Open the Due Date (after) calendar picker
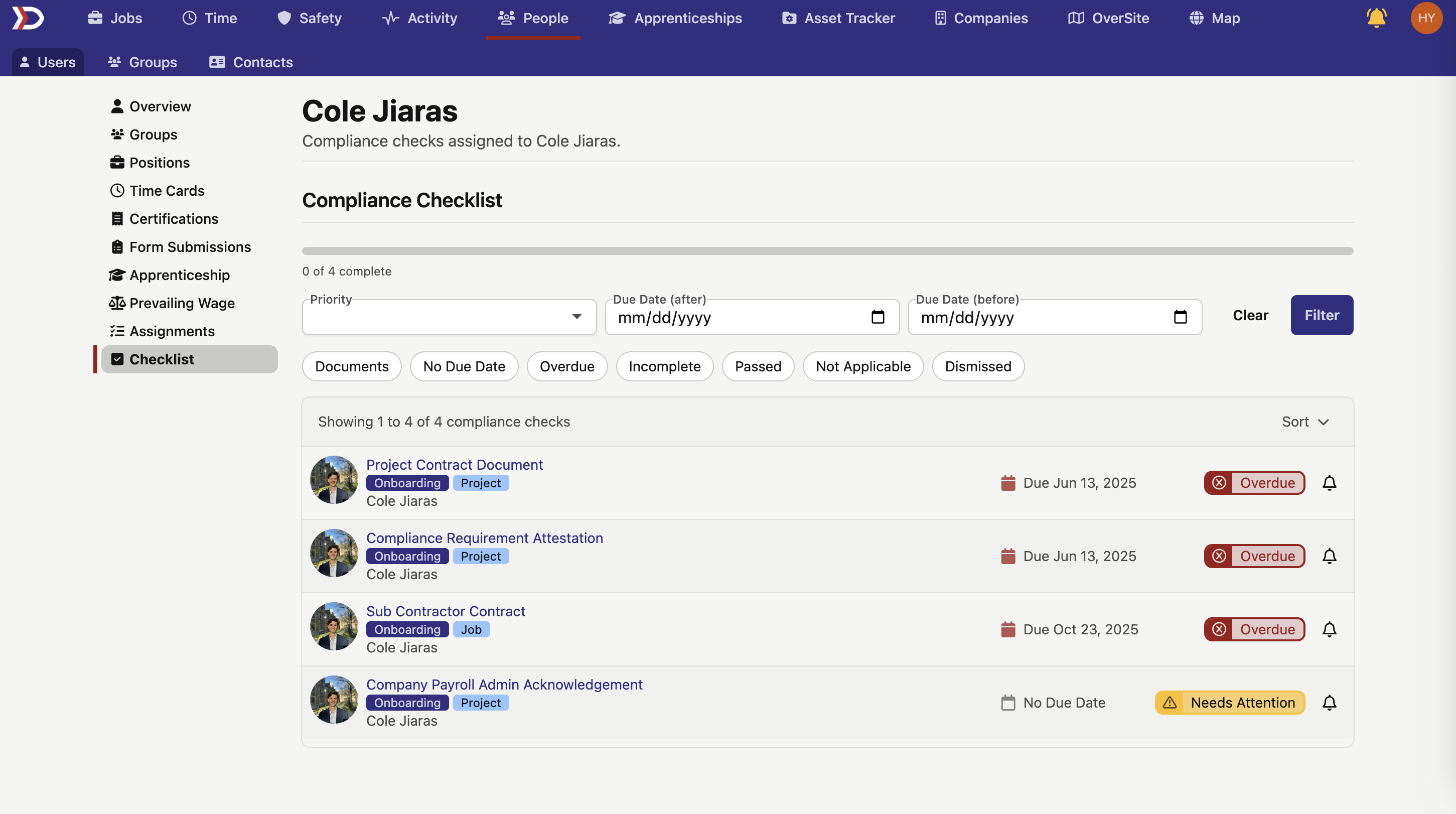Screen dimensions: 1456x814 pos(877,317)
